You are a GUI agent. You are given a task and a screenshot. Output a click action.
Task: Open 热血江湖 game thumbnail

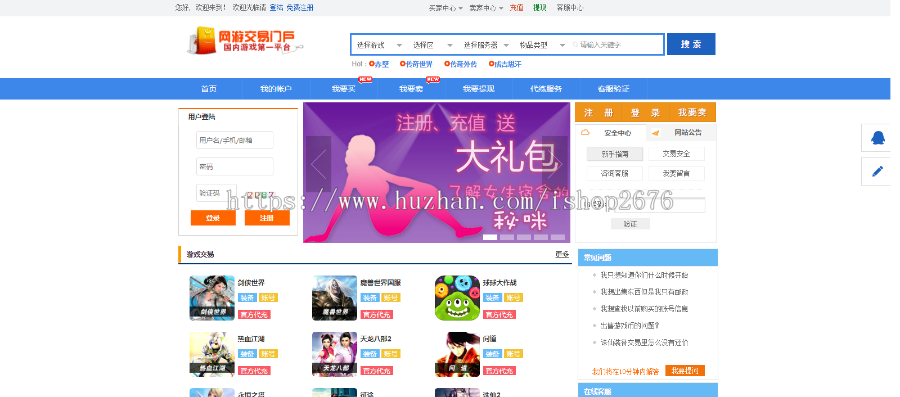tap(212, 354)
